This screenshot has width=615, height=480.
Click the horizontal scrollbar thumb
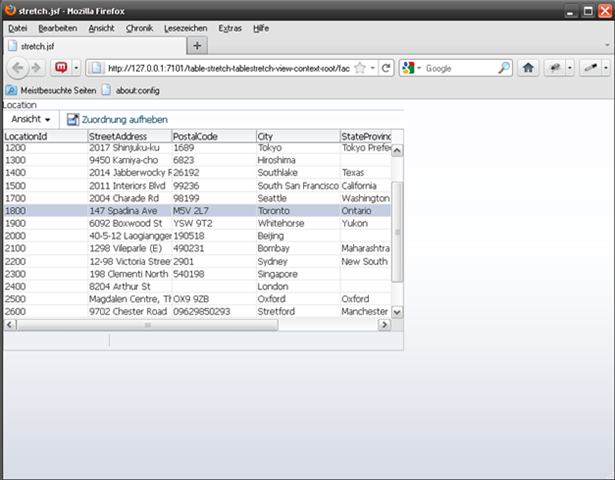click(x=147, y=325)
